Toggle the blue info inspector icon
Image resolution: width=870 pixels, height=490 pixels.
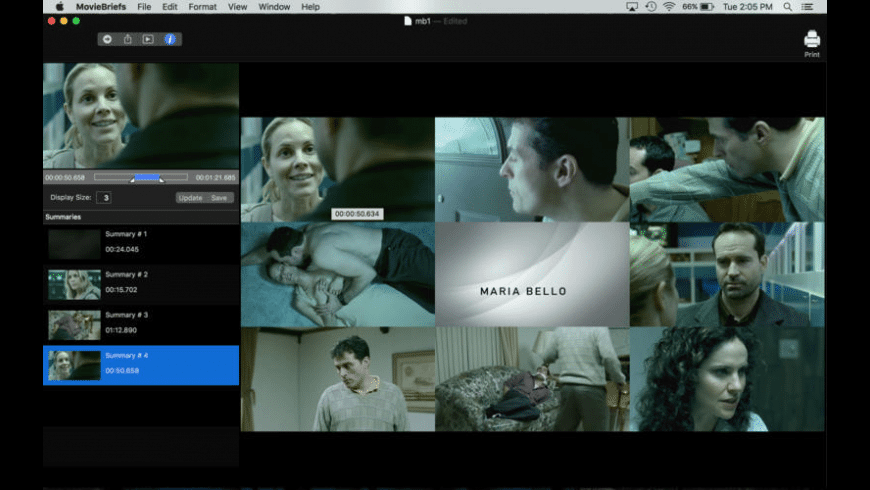pos(170,39)
